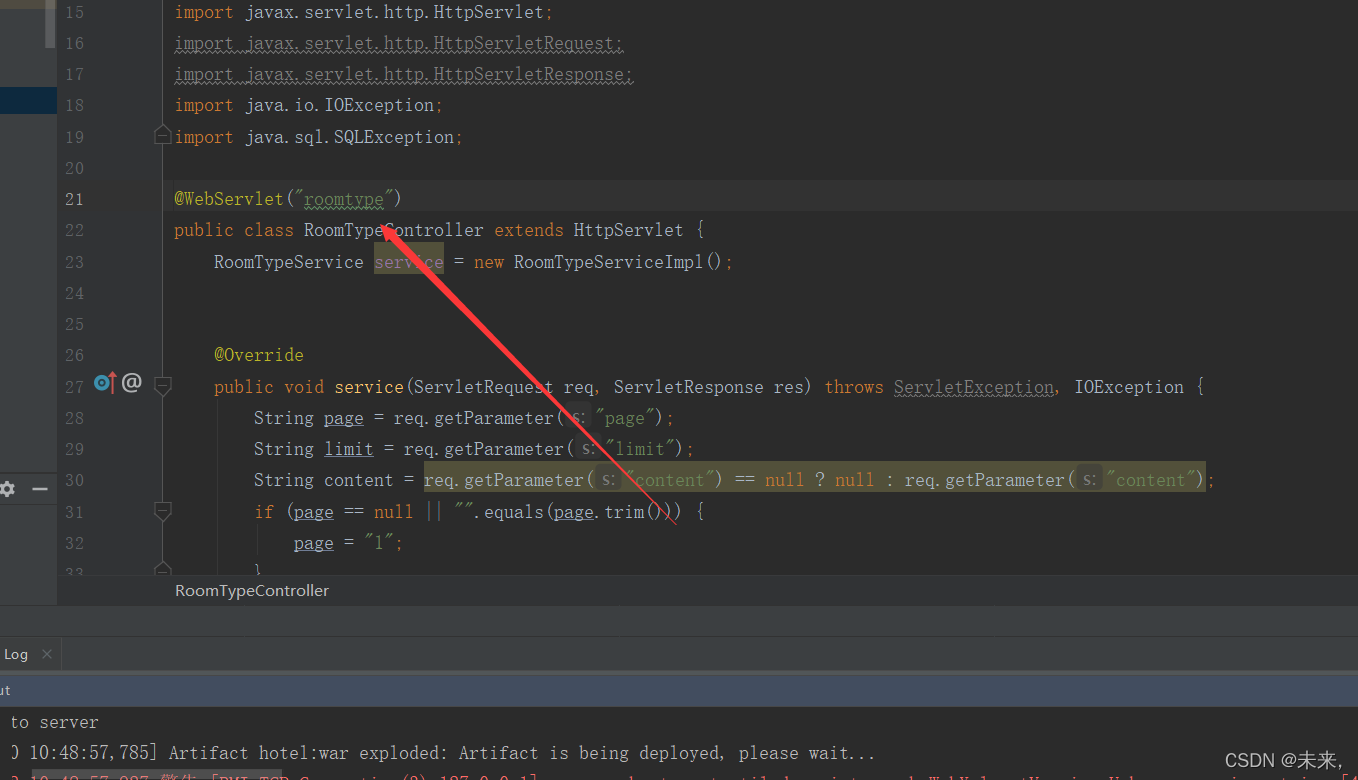The image size is (1358, 780).
Task: Click the overriding-method gutter icon on line 27
Action: pyautogui.click(x=103, y=382)
